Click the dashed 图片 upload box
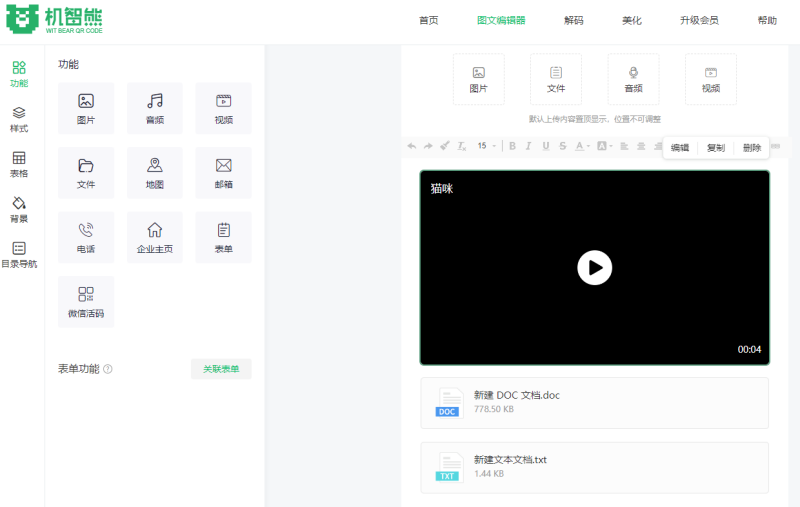Screen dimensions: 800x507 (479, 79)
